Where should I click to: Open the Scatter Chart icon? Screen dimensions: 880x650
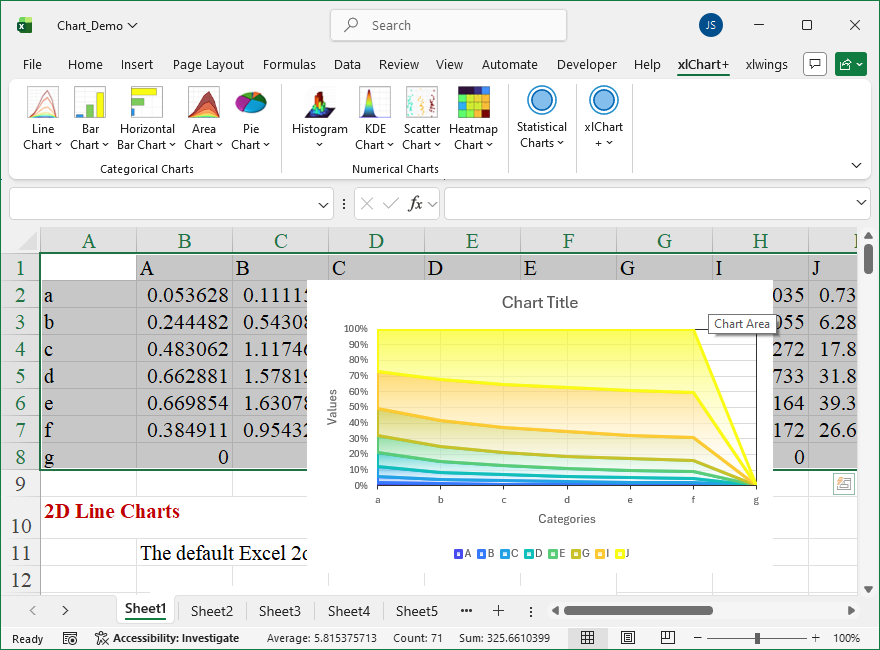click(x=421, y=103)
